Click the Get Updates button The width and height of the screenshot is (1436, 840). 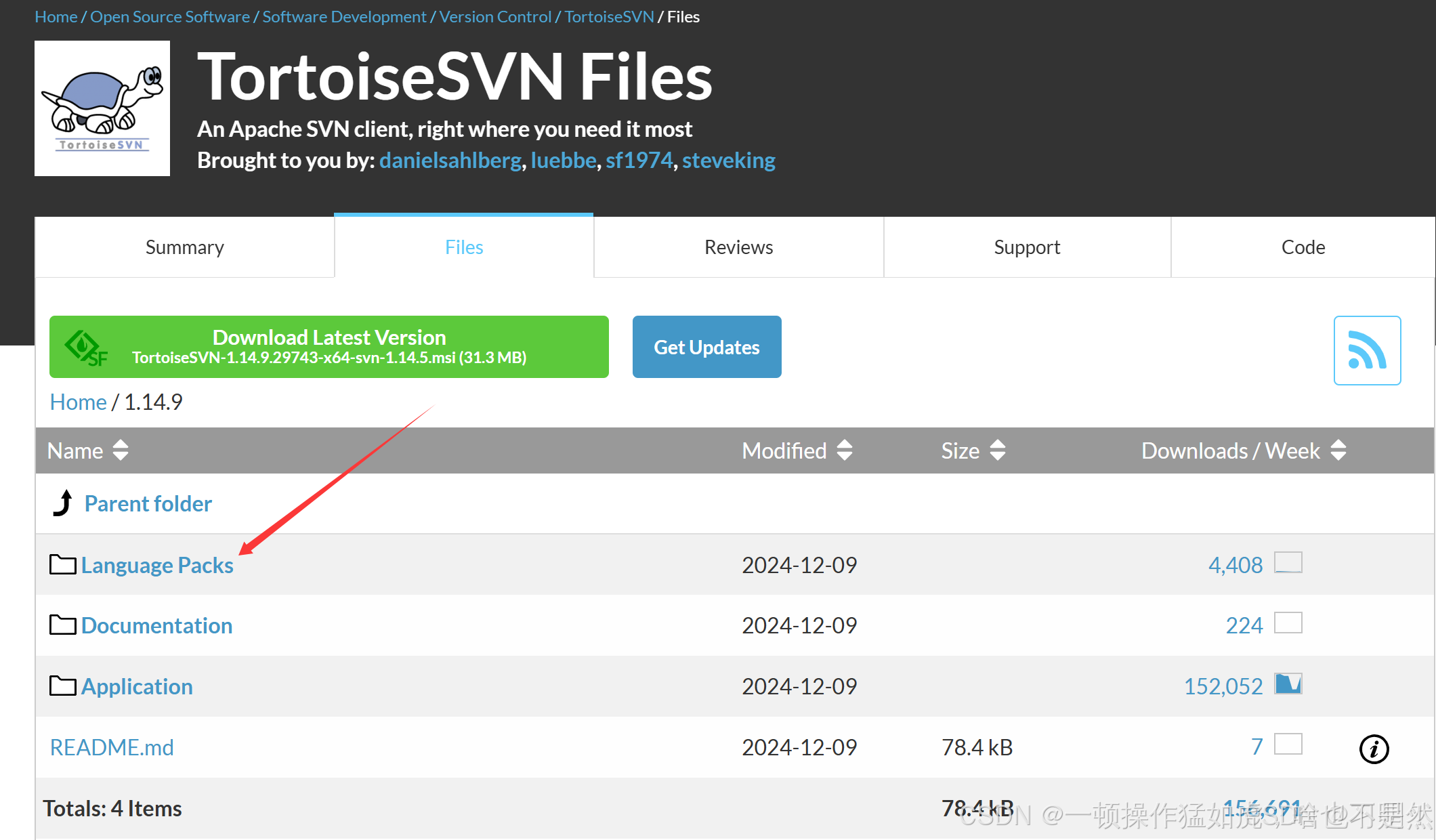tap(706, 346)
